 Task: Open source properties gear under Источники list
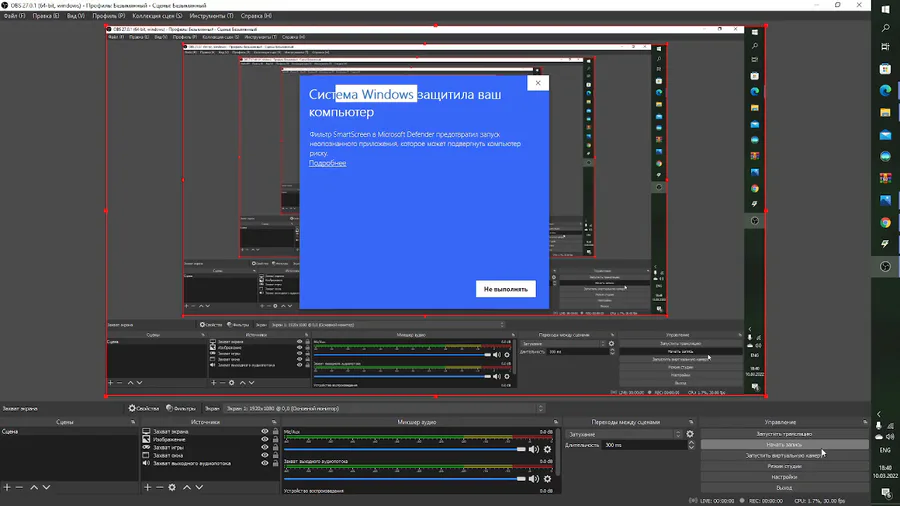click(172, 487)
